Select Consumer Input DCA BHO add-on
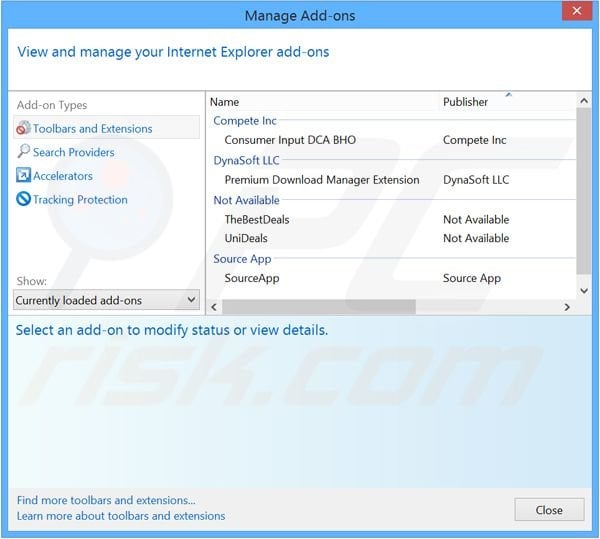Image resolution: width=600 pixels, height=539 pixels. [x=290, y=140]
